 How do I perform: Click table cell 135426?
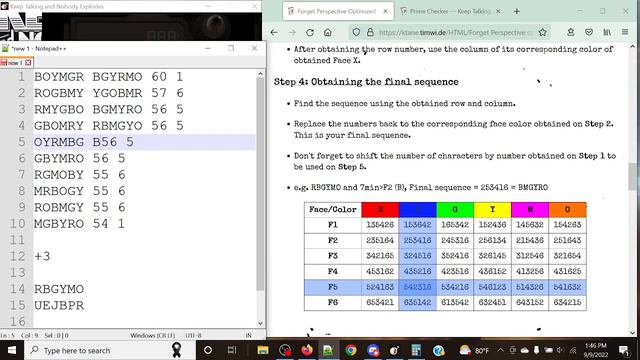click(x=380, y=225)
